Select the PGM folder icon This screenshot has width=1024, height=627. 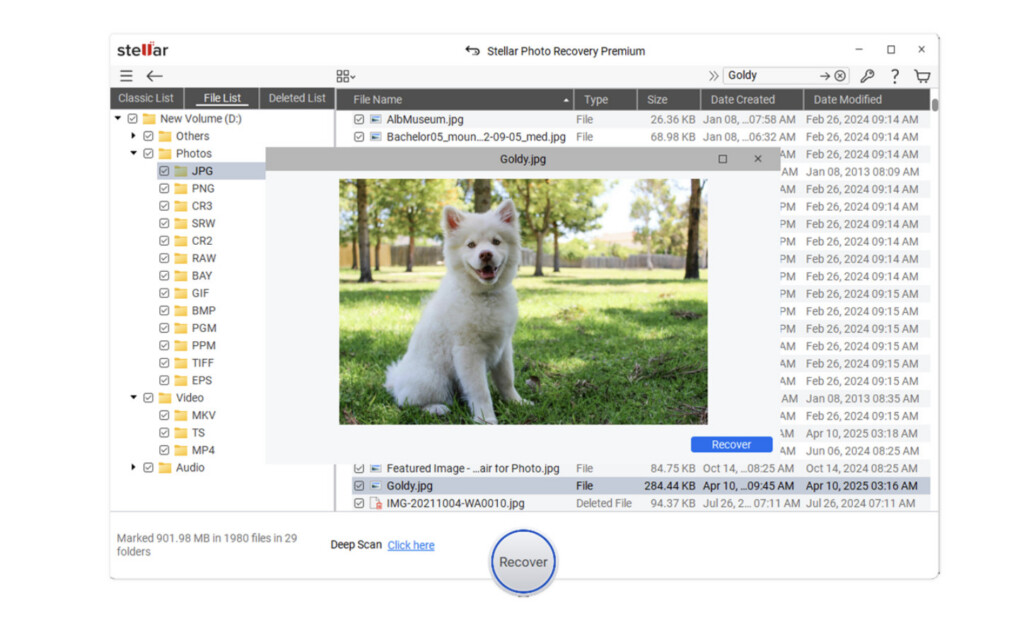click(181, 328)
